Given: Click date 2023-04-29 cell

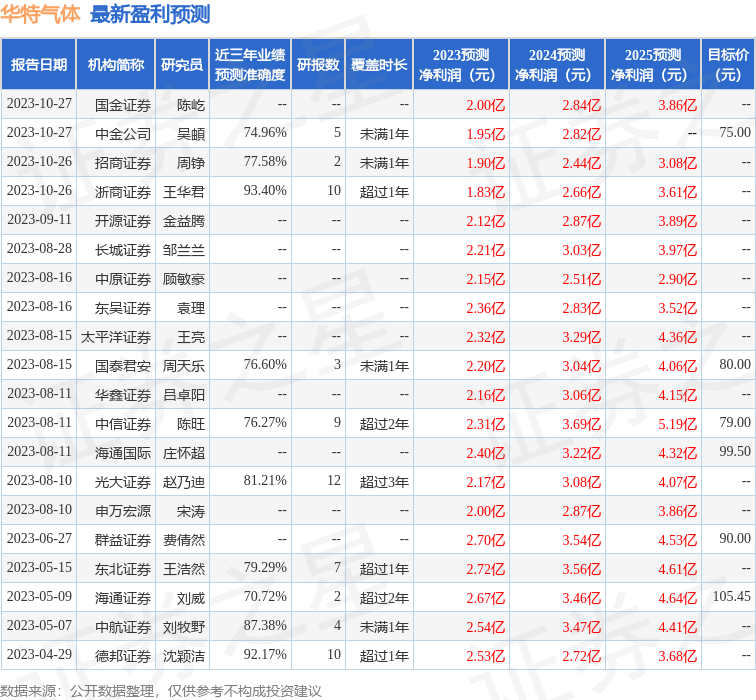Looking at the screenshot, I should click(x=39, y=654).
